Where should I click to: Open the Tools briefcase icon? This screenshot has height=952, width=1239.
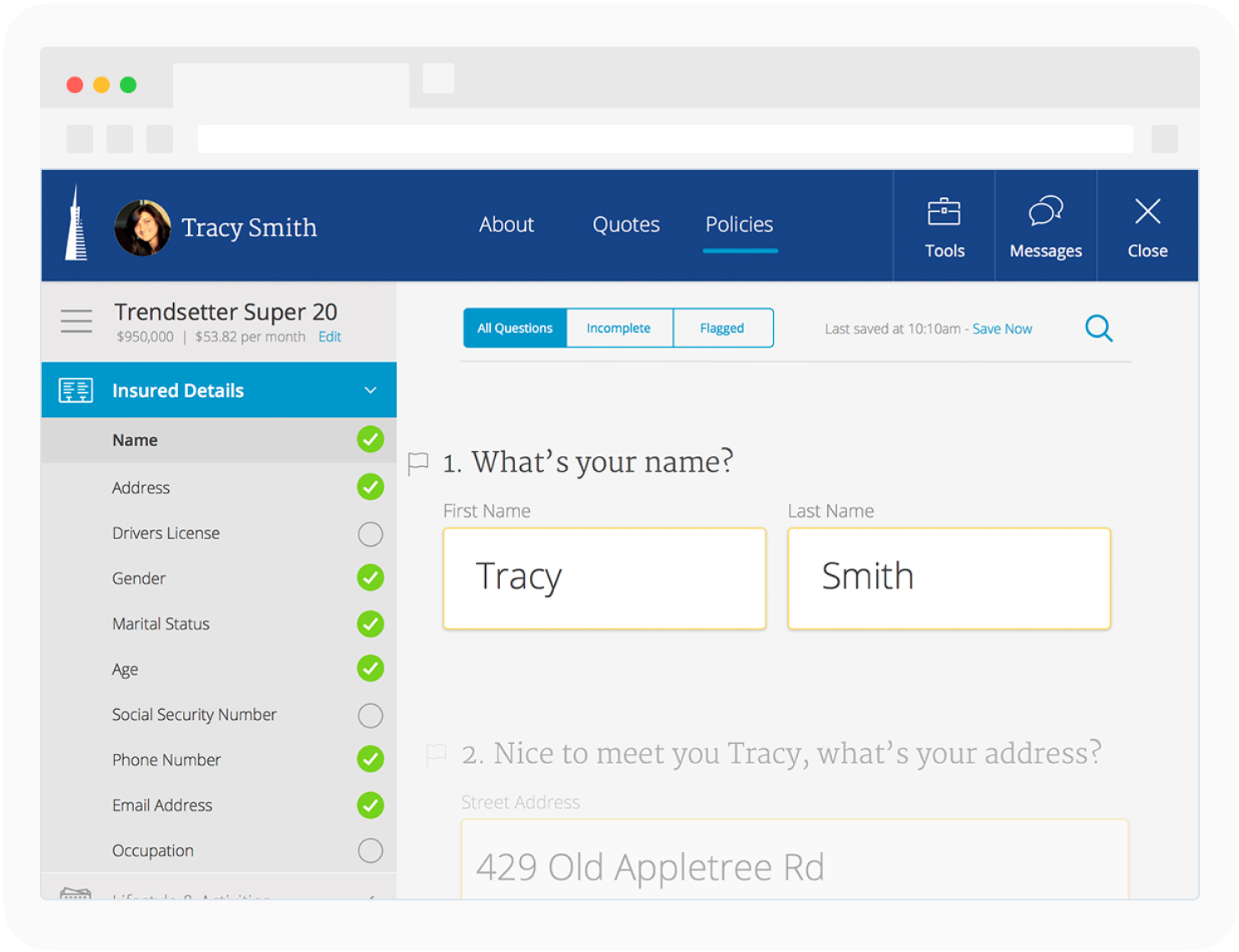pos(944,212)
